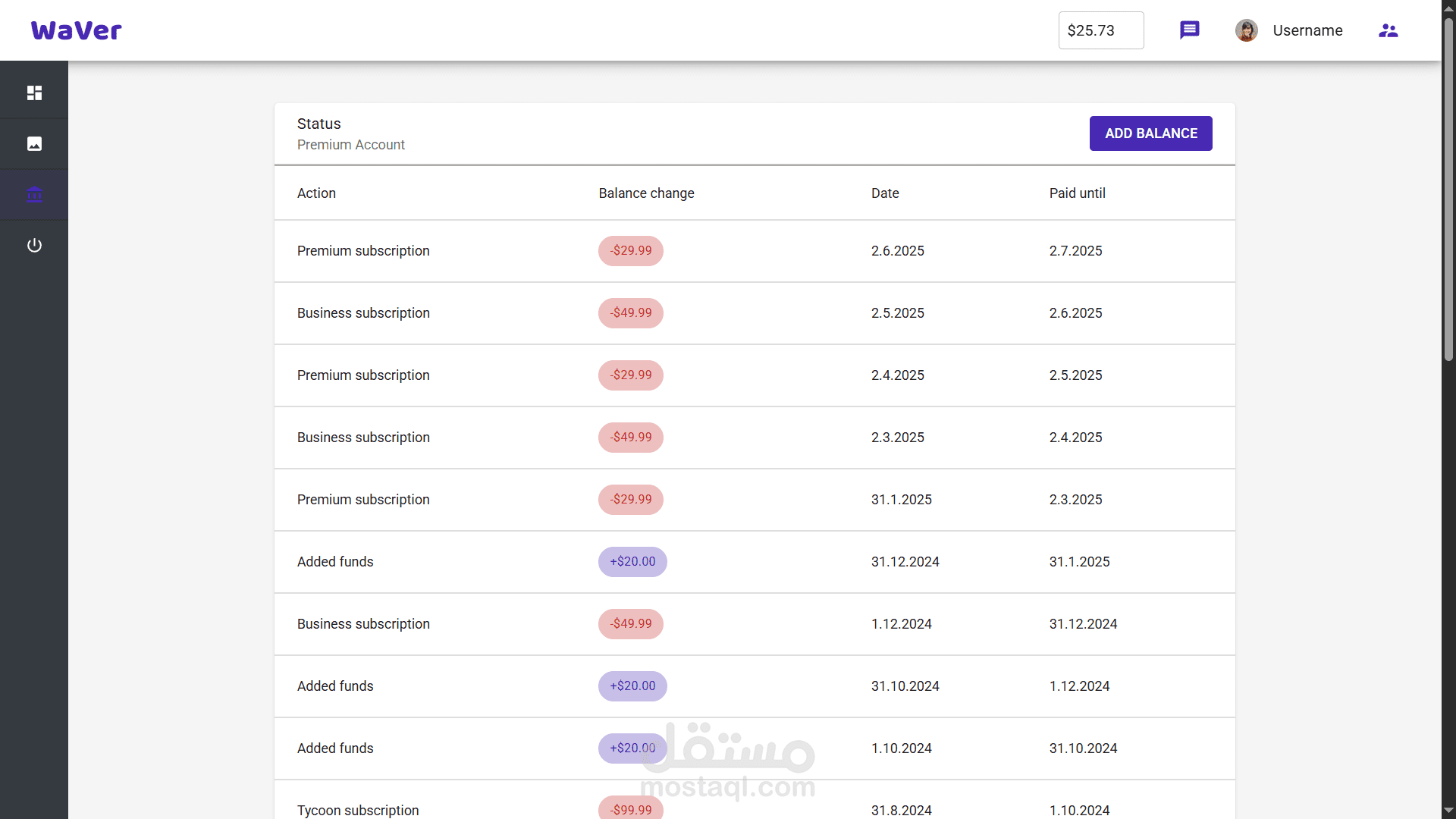This screenshot has height=819, width=1456.
Task: Open the image gallery sidebar icon
Action: (34, 143)
